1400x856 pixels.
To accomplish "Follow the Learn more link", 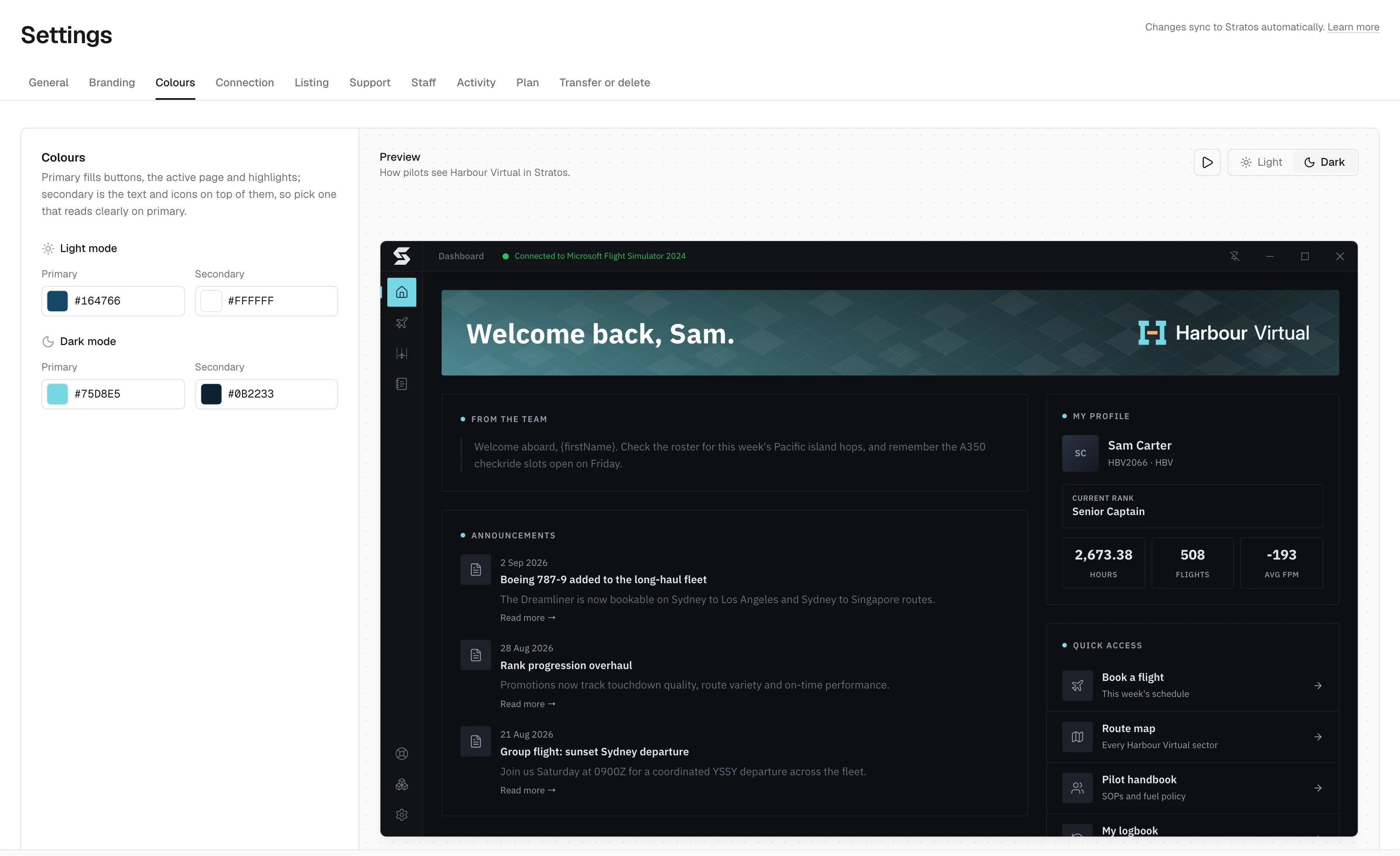I will (1353, 27).
